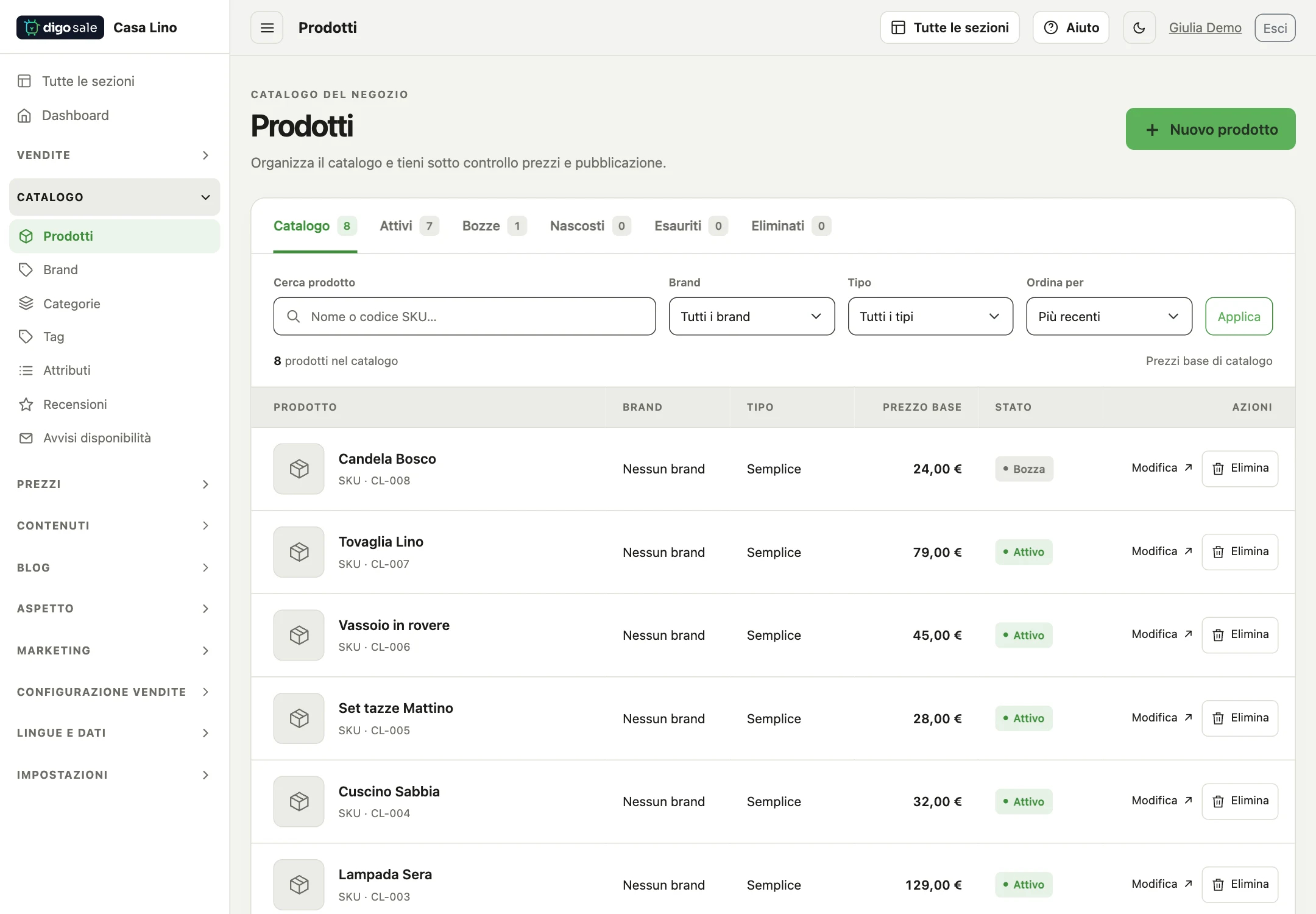Open Tag in the sidebar
This screenshot has width=1316, height=914.
point(115,336)
